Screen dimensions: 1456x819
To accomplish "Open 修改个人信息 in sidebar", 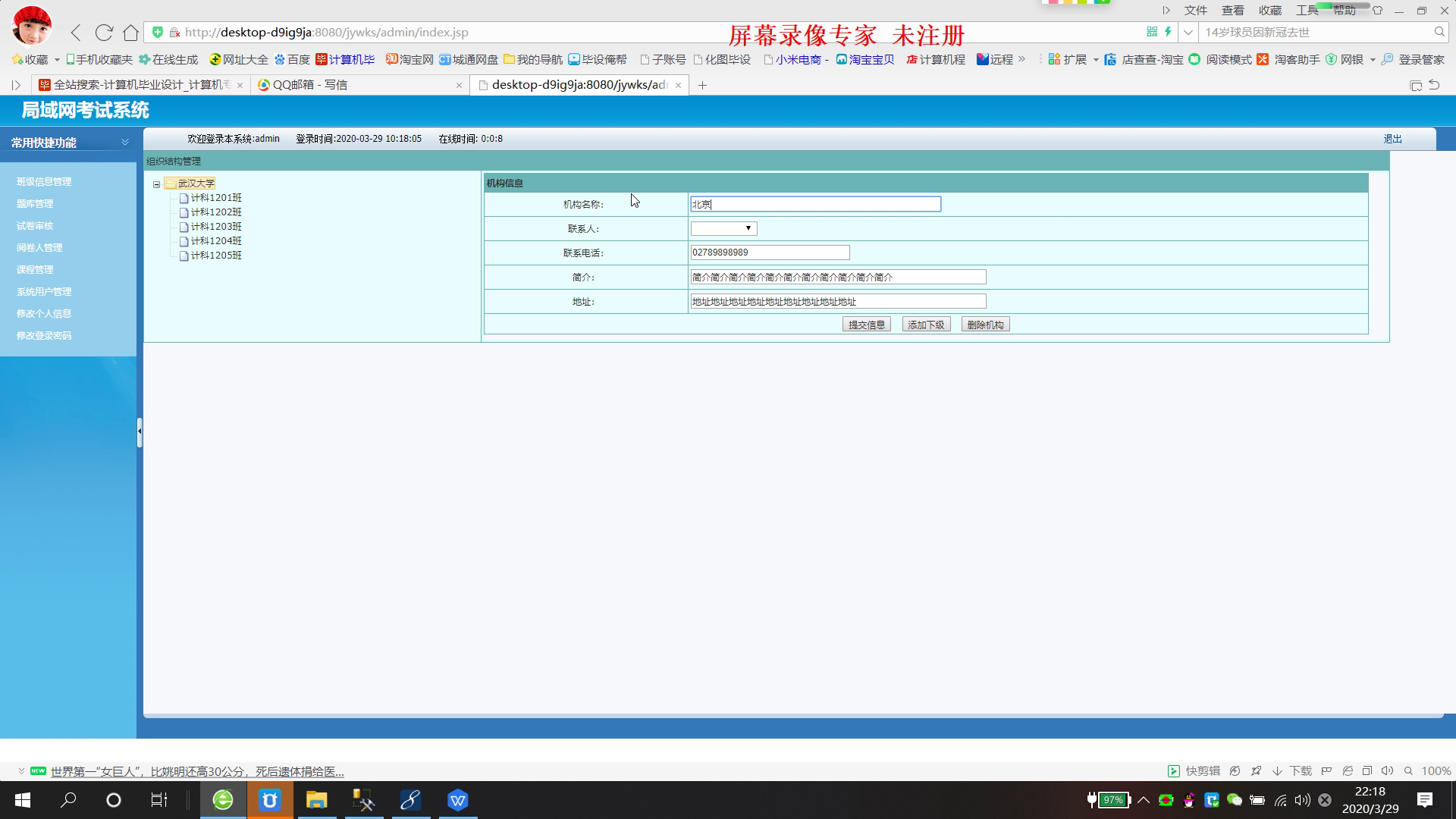I will [x=44, y=314].
